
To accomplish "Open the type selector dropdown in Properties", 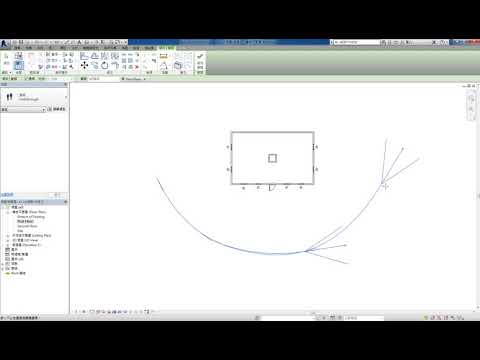I will pyautogui.click(x=66, y=97).
